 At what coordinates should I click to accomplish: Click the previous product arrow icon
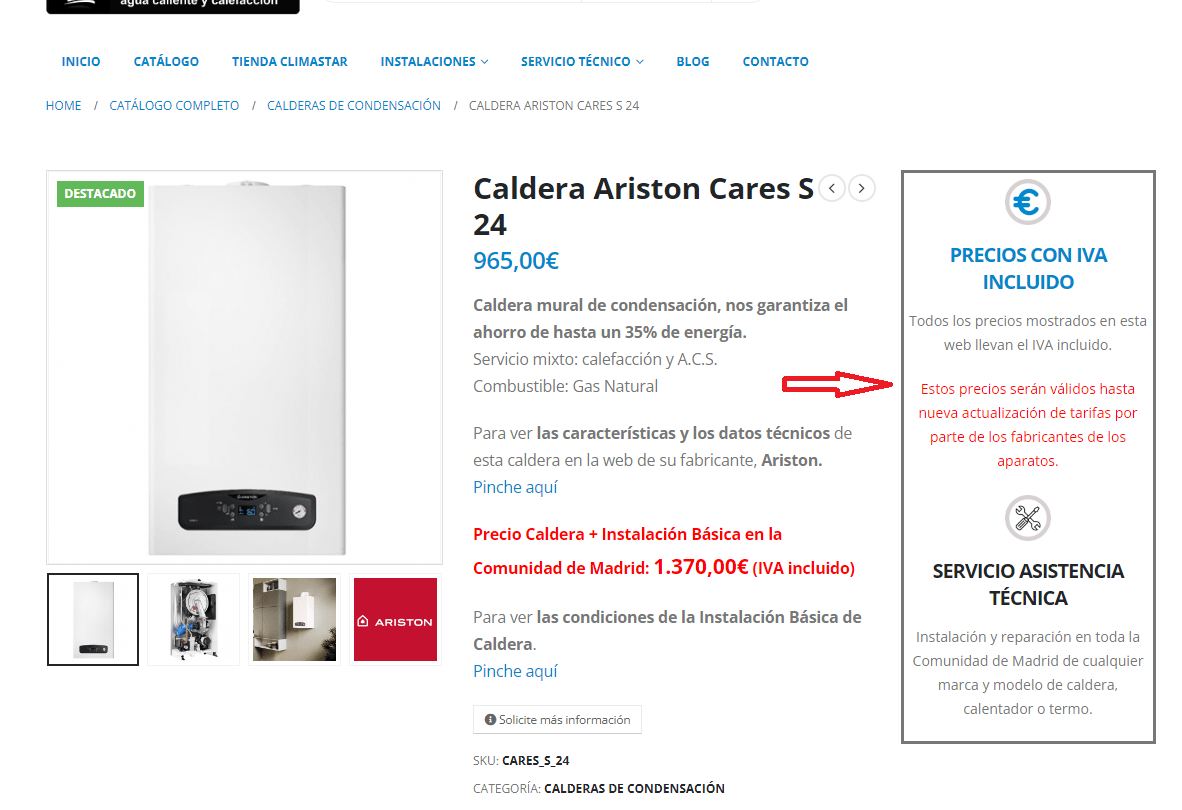click(x=831, y=188)
